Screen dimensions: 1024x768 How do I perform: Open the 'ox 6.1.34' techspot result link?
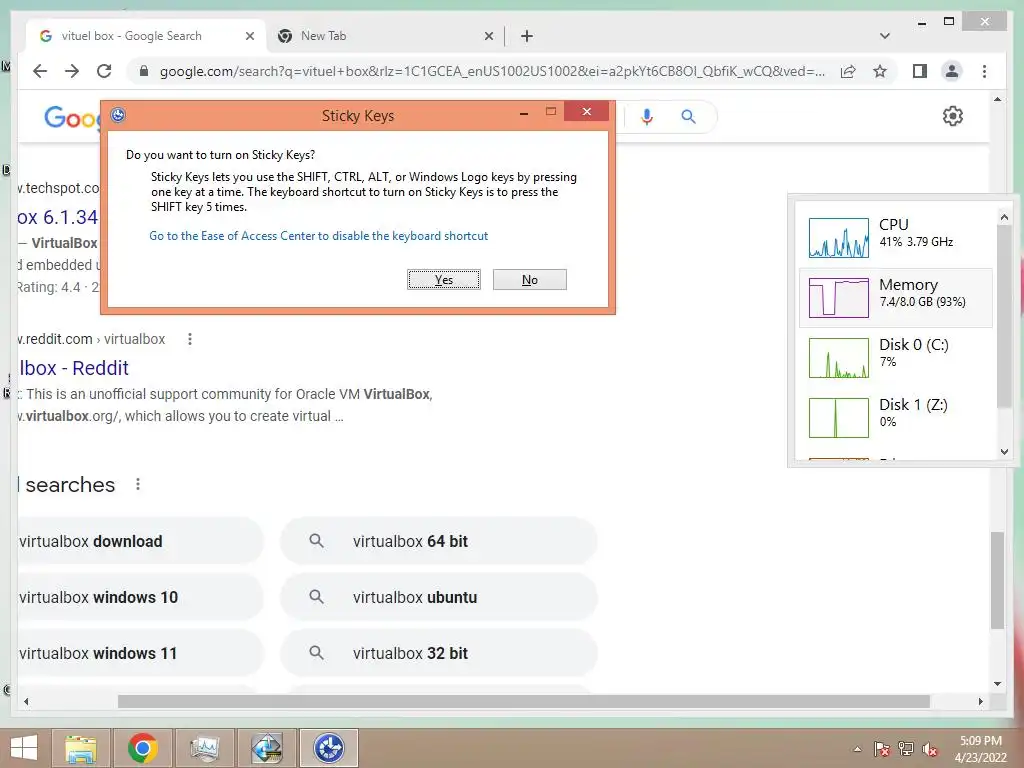pyautogui.click(x=58, y=217)
